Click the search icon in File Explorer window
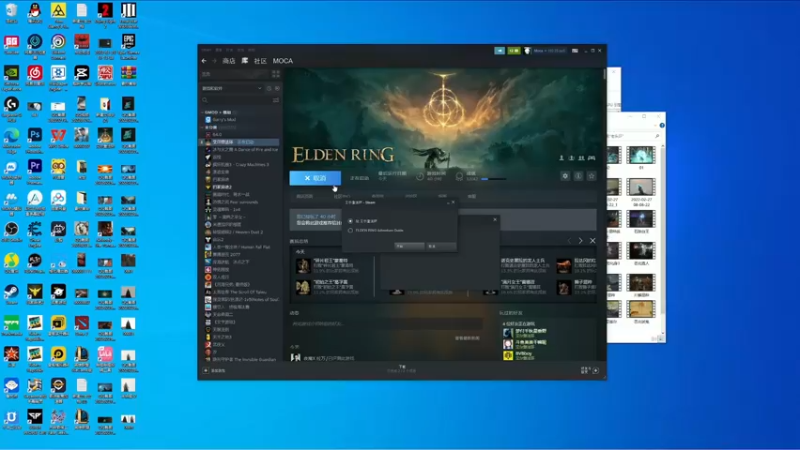 [x=657, y=136]
